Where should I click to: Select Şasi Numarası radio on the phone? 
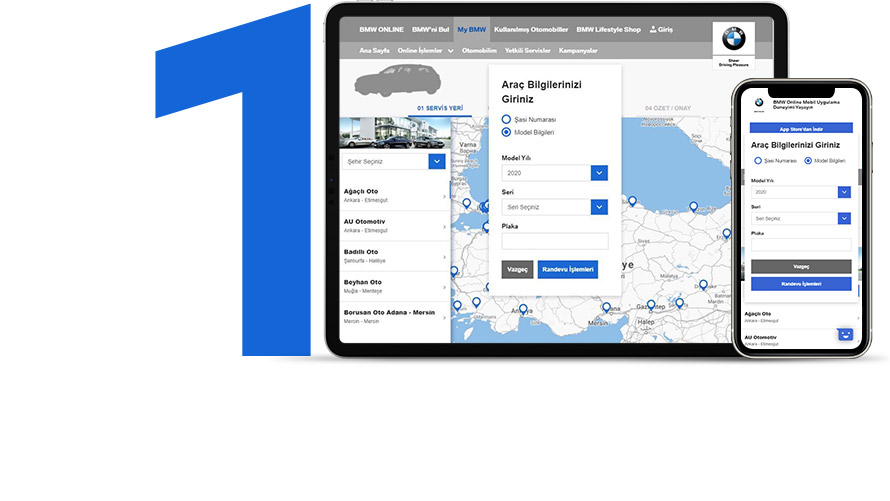[758, 161]
